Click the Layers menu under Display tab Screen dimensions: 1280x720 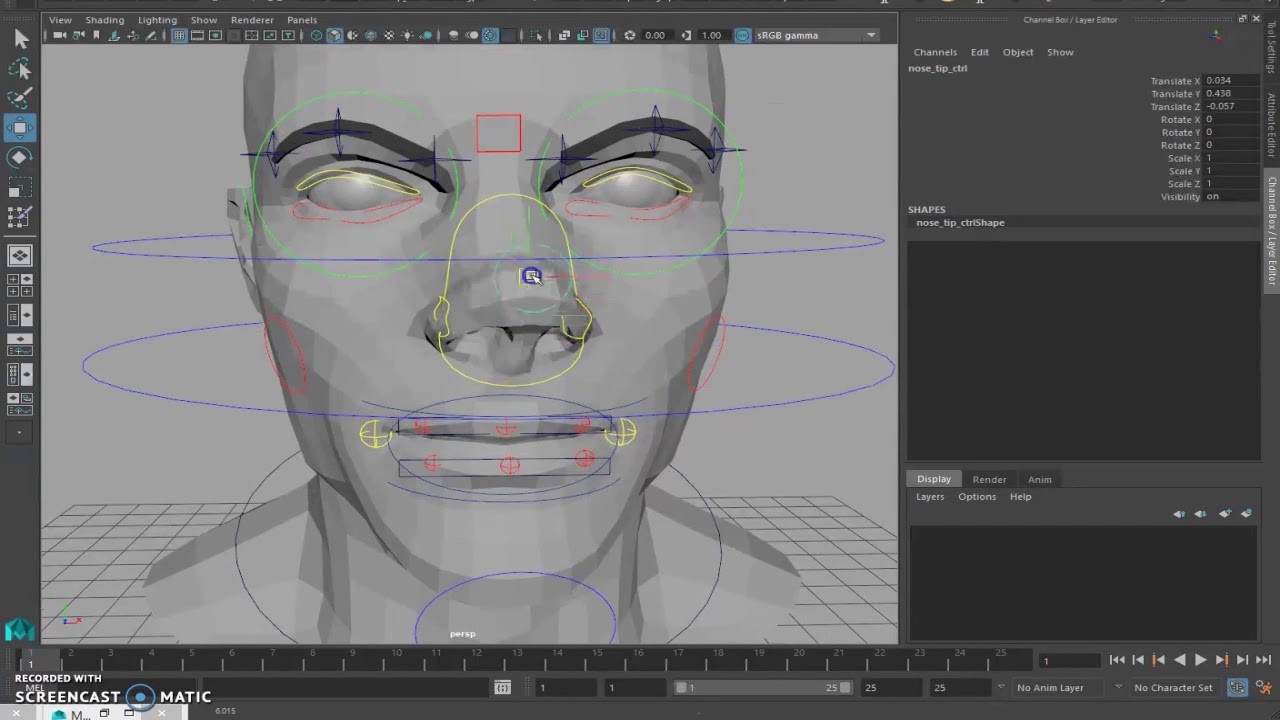pos(929,496)
